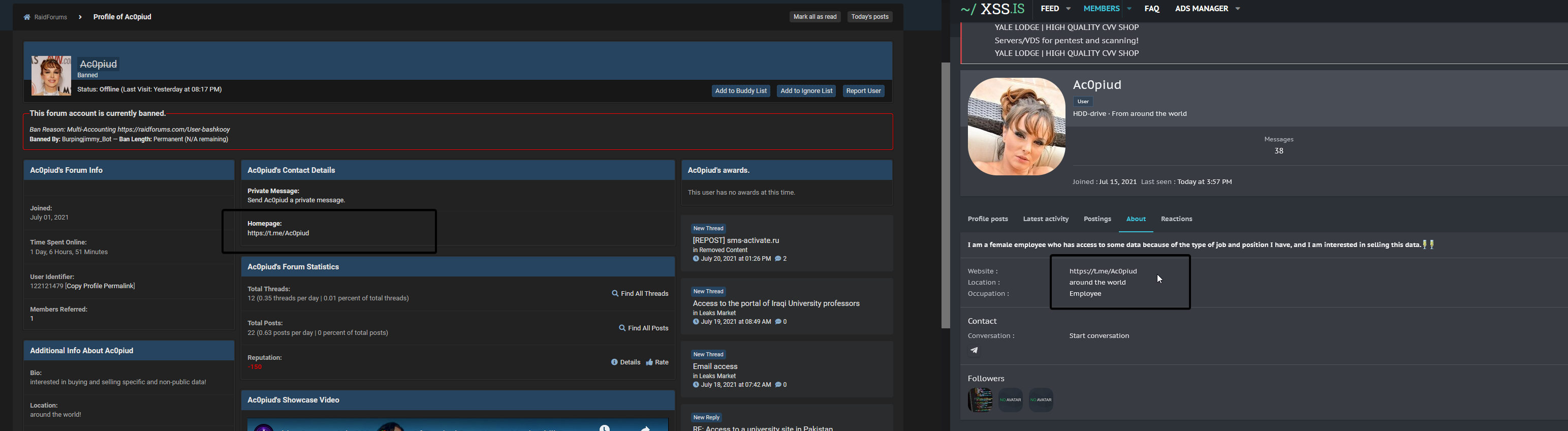
Task: Click Find All Posts search link
Action: point(643,328)
